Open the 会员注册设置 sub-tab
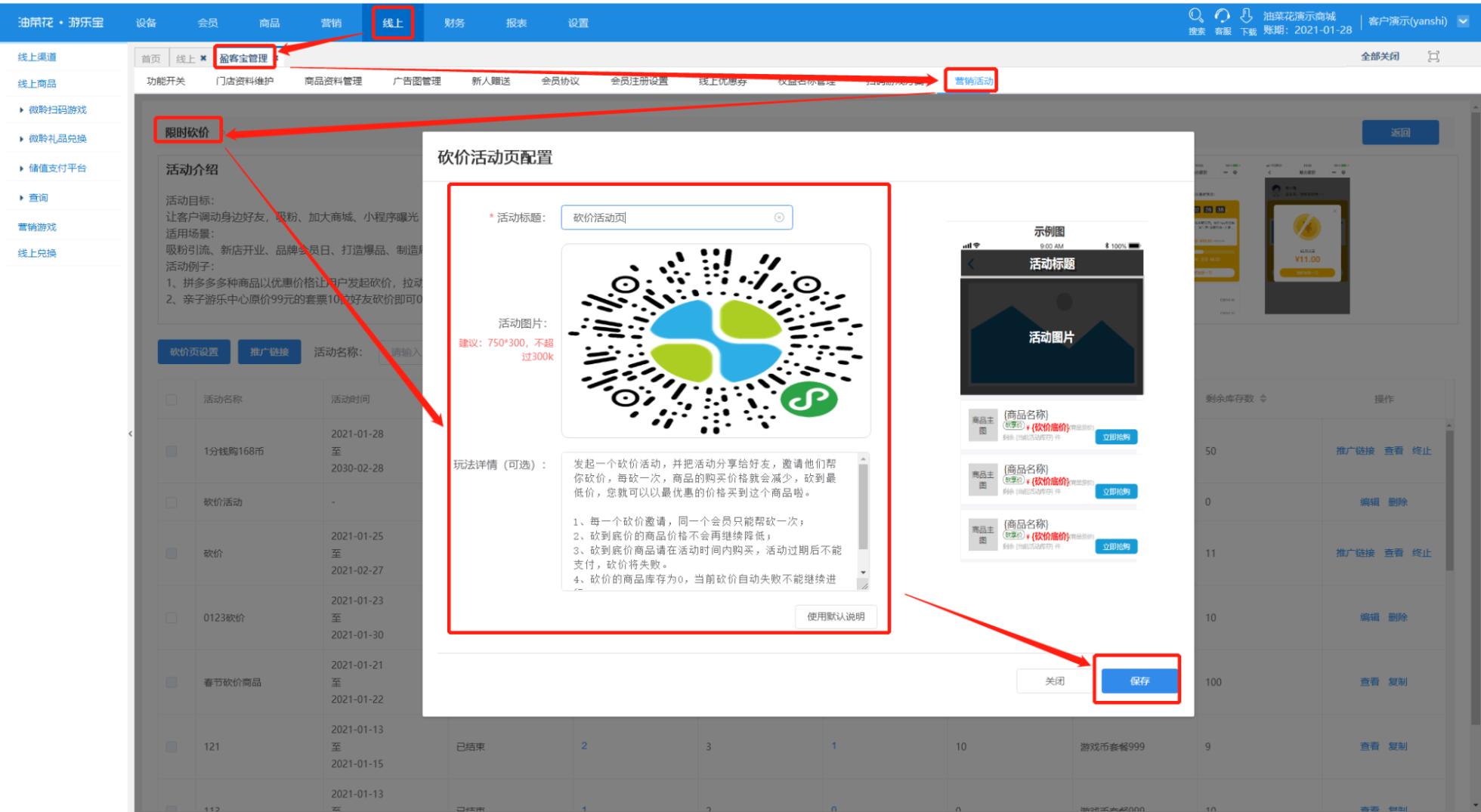This screenshot has height=812, width=1481. (639, 81)
